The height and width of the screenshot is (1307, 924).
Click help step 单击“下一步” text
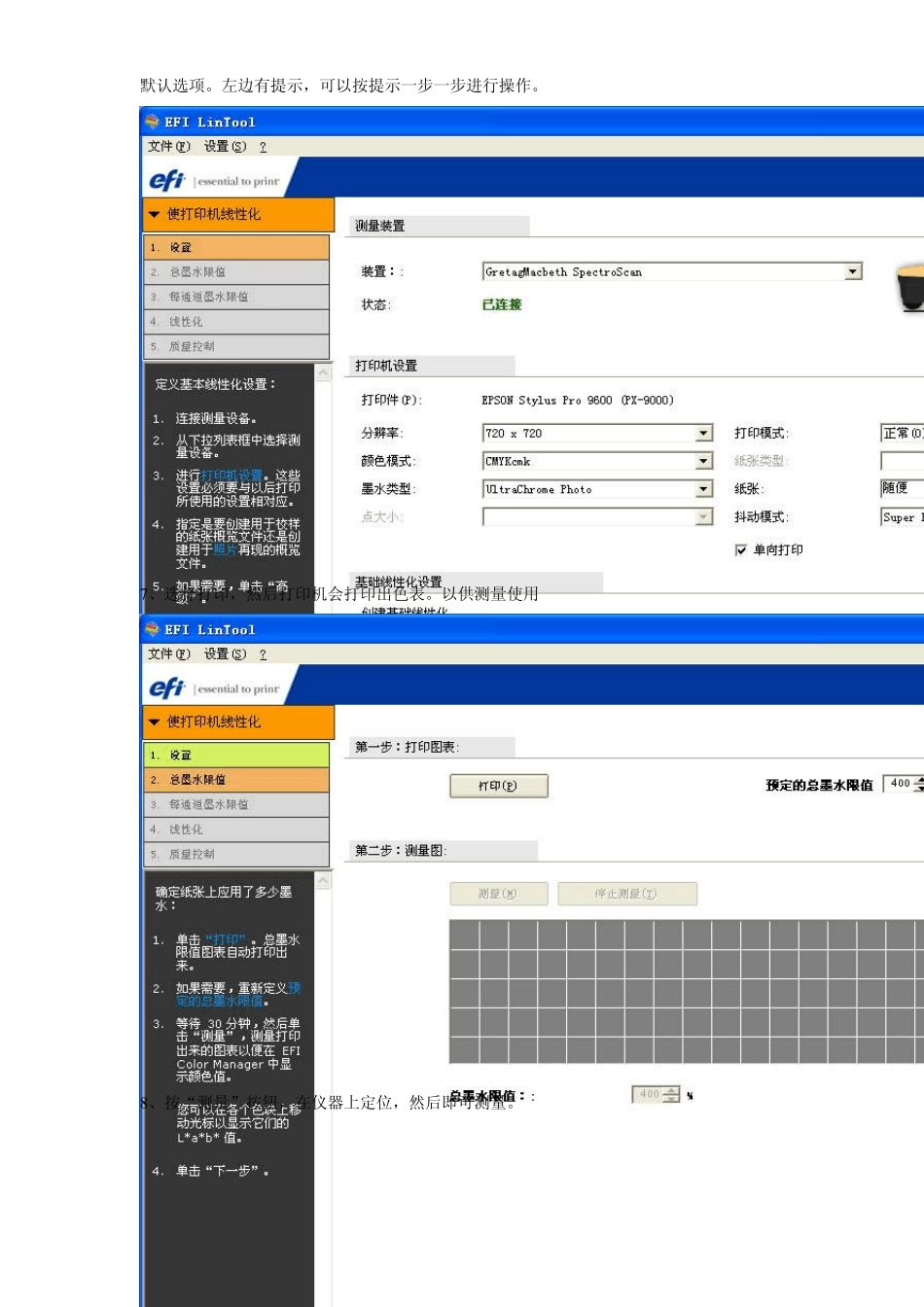point(222,1171)
